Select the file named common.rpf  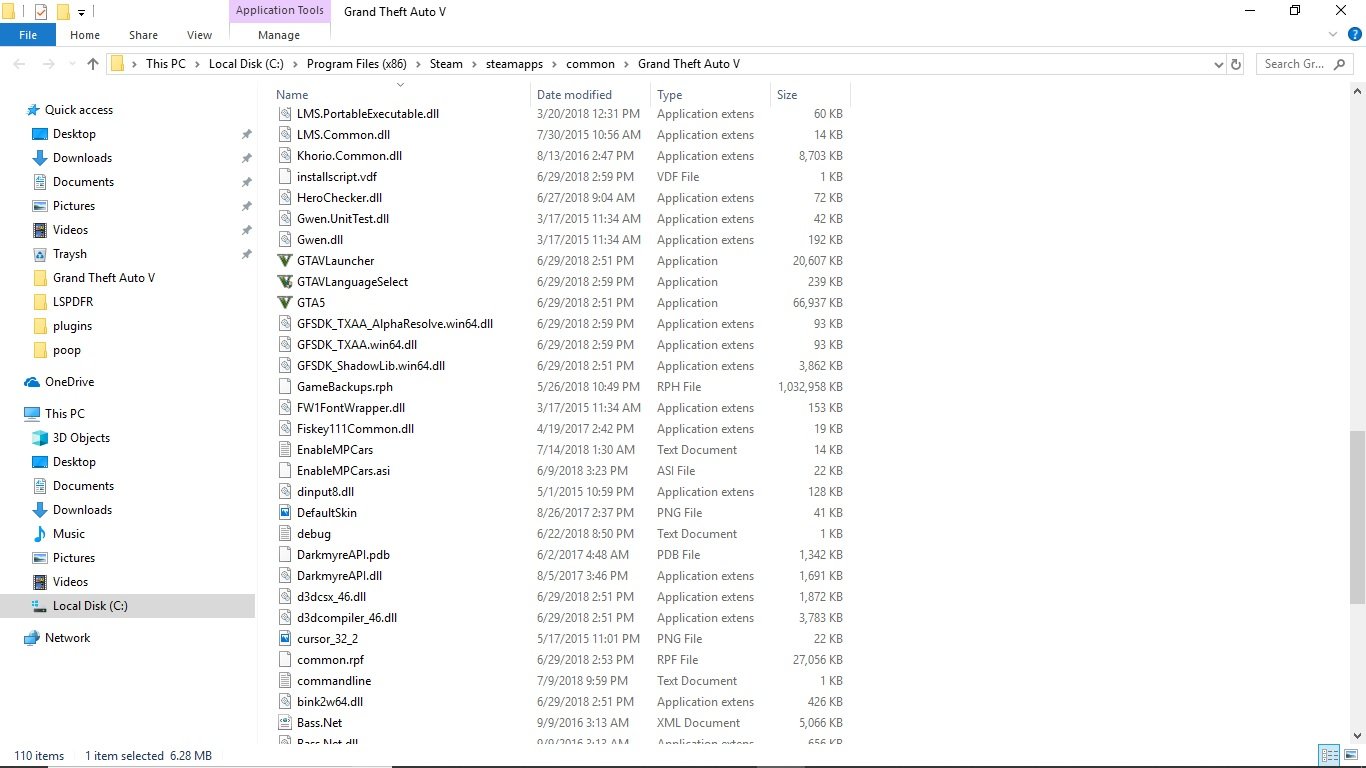pyautogui.click(x=330, y=660)
